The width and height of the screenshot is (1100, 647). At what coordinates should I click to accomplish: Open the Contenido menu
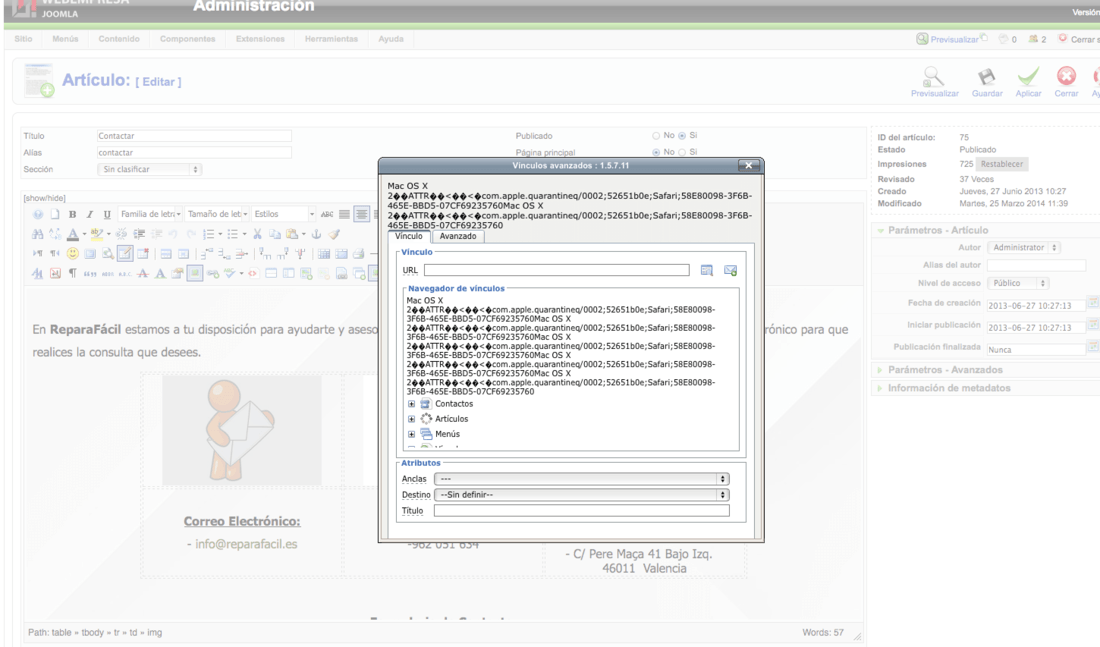(119, 39)
